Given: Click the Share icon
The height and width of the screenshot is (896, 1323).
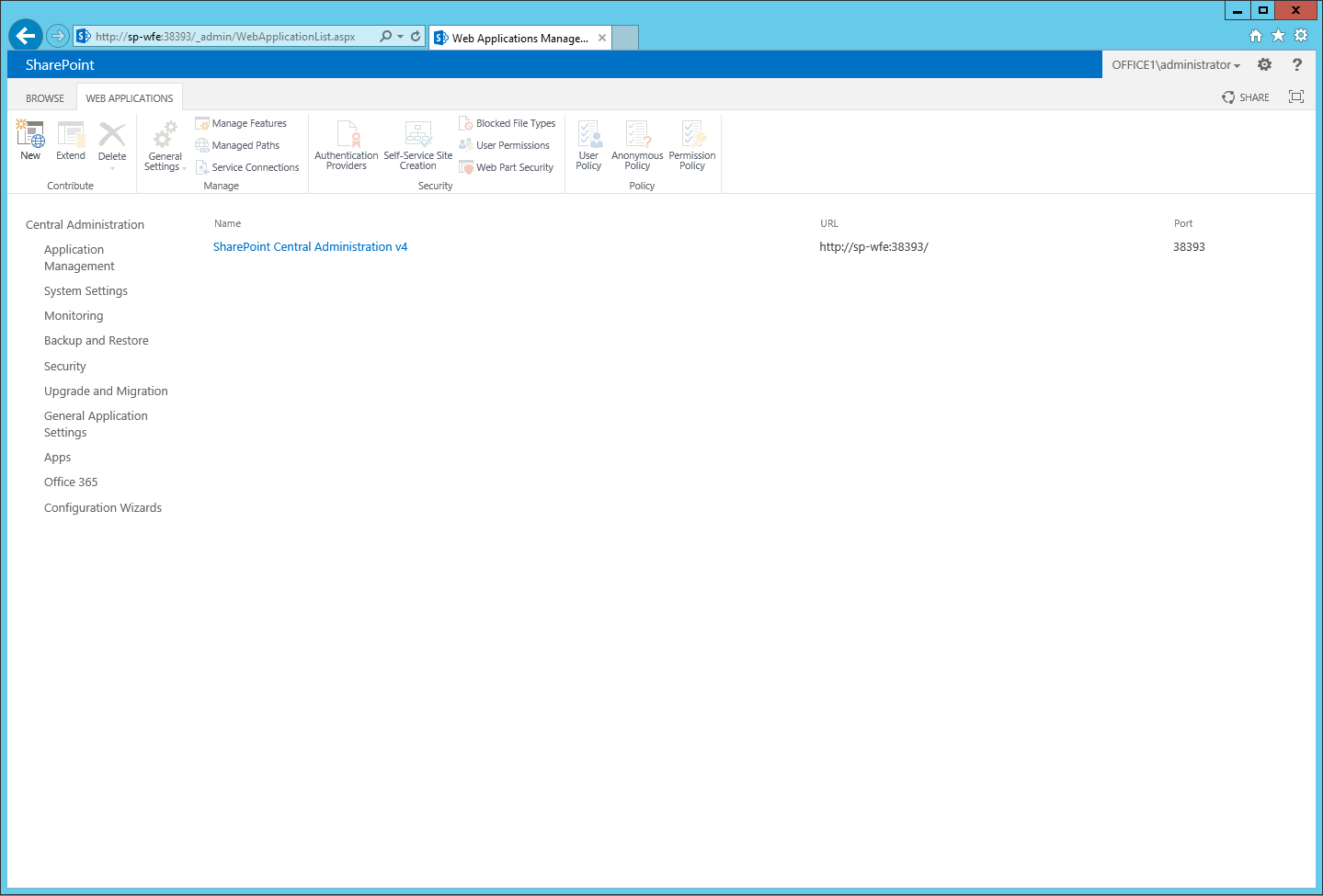Looking at the screenshot, I should (1228, 97).
